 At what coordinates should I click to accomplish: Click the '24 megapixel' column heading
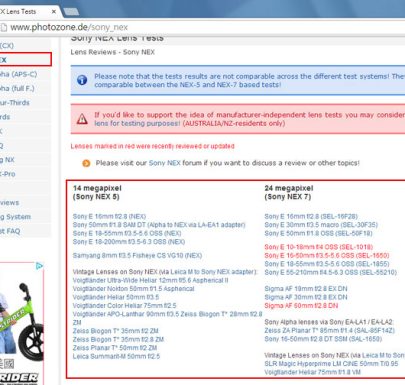click(x=289, y=188)
